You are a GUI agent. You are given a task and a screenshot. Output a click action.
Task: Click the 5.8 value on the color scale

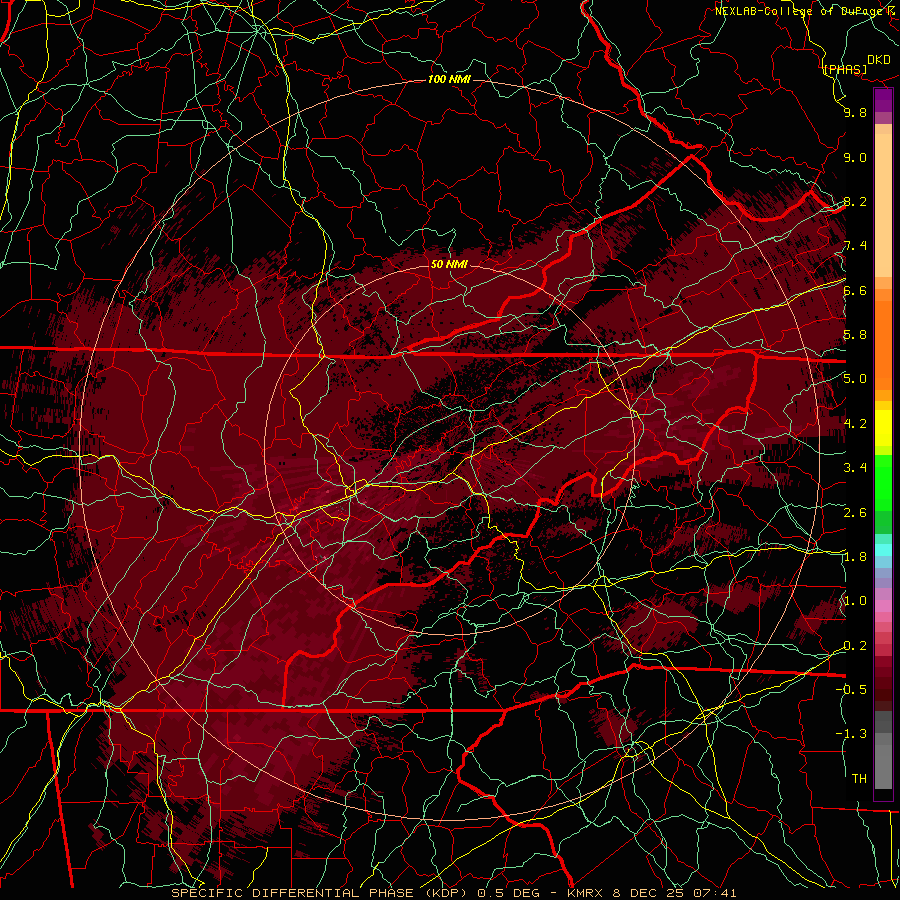tap(855, 335)
